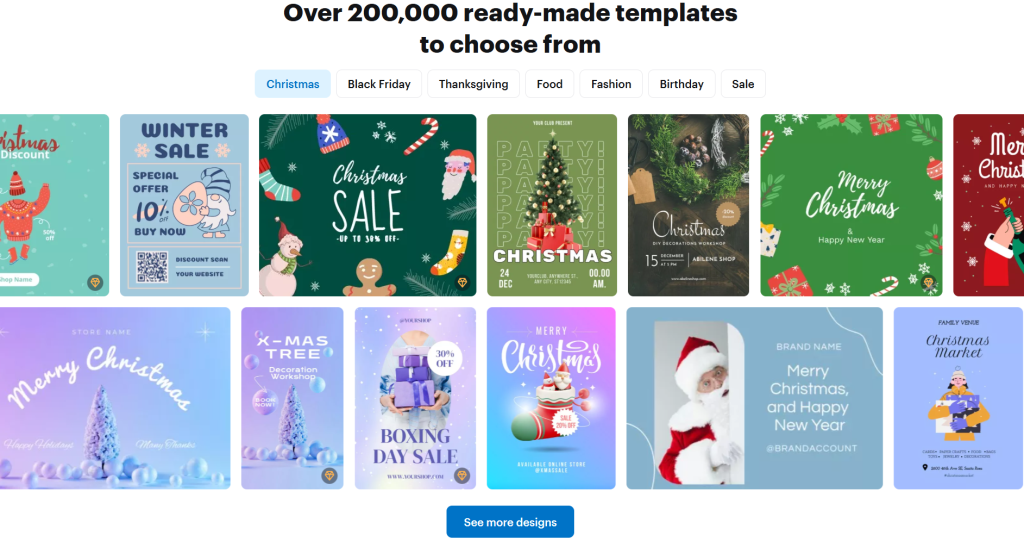
Task: Click premium diamond badge on X-Mas Tree template
Action: 329,475
